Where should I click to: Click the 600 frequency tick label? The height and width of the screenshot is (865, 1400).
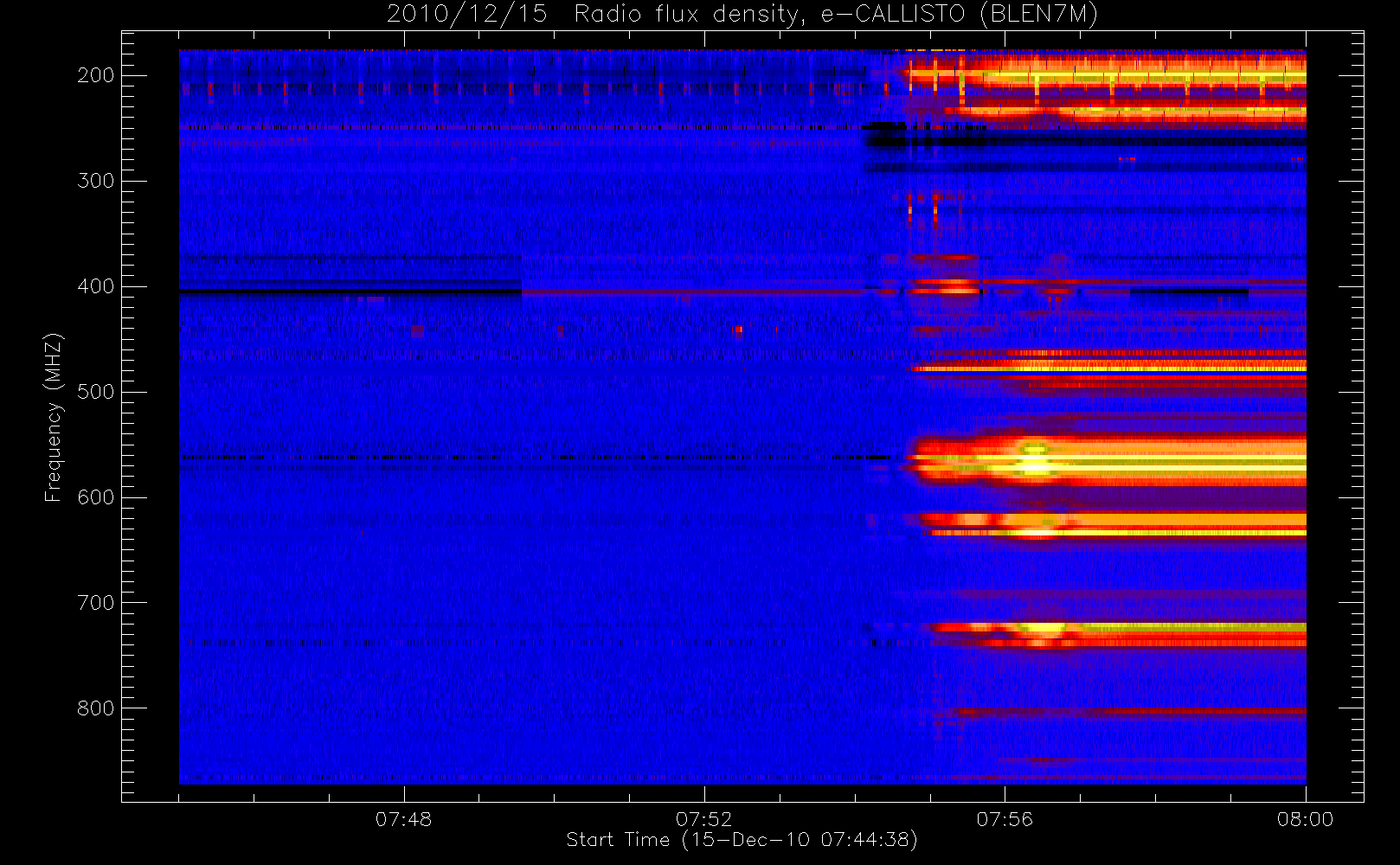[95, 497]
